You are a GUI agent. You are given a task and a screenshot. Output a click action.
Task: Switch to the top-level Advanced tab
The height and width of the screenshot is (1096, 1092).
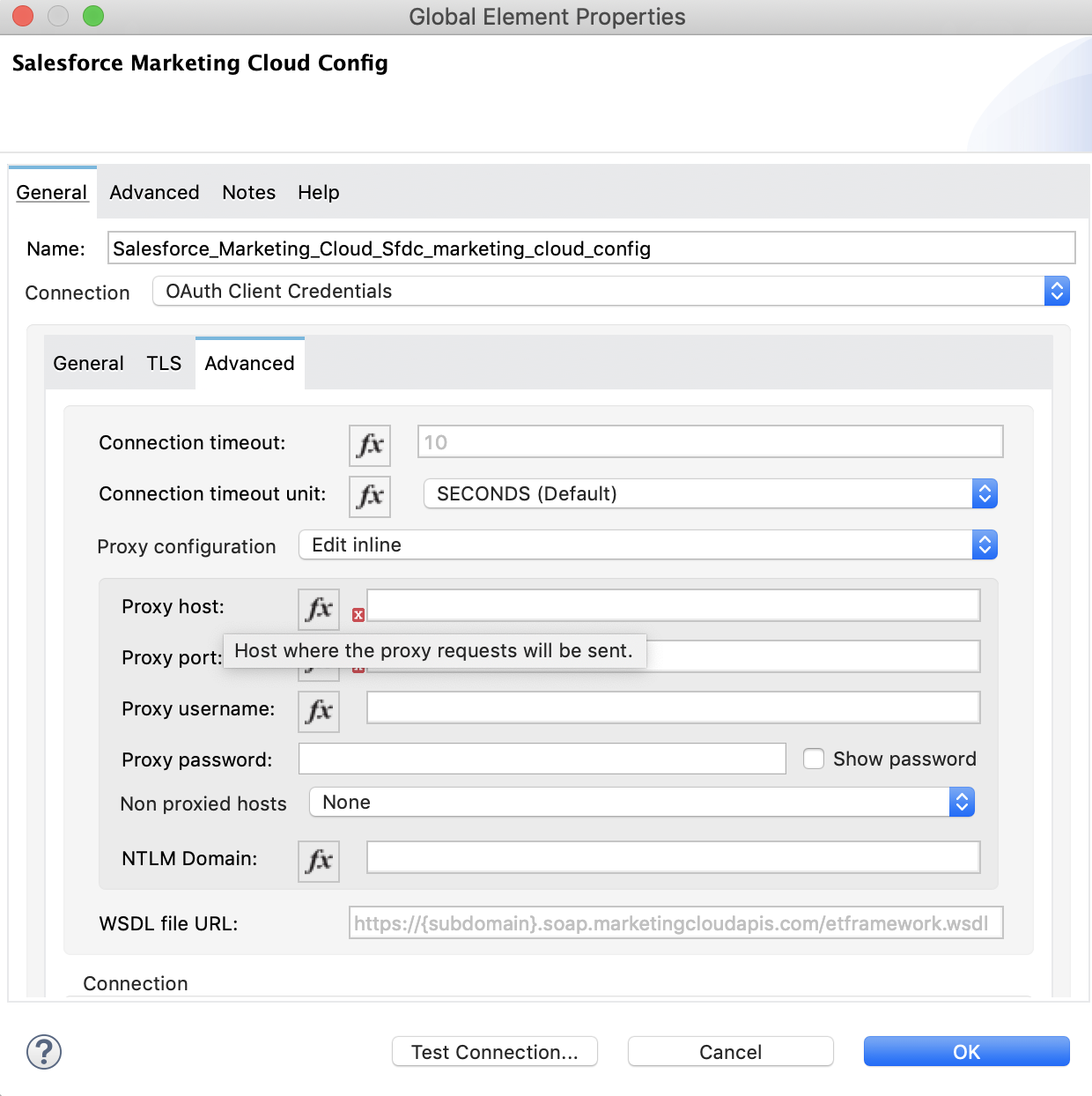[x=153, y=192]
